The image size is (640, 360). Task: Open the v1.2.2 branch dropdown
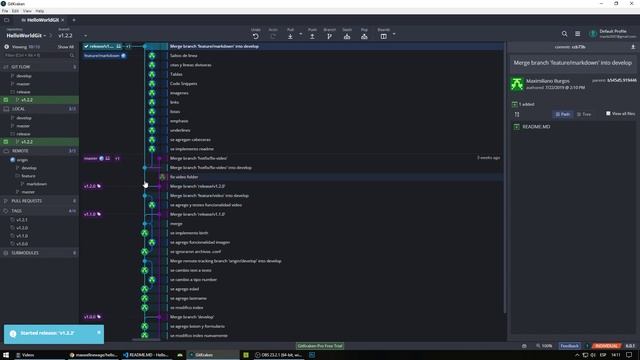(72, 36)
